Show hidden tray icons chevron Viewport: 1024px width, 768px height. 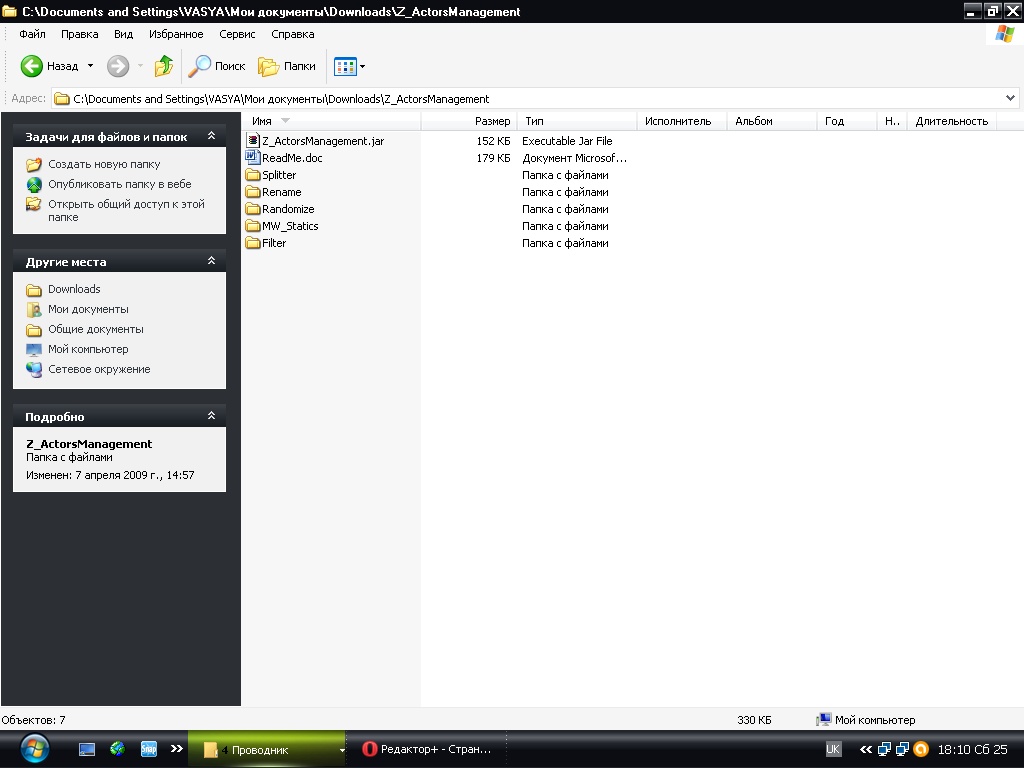click(x=866, y=749)
